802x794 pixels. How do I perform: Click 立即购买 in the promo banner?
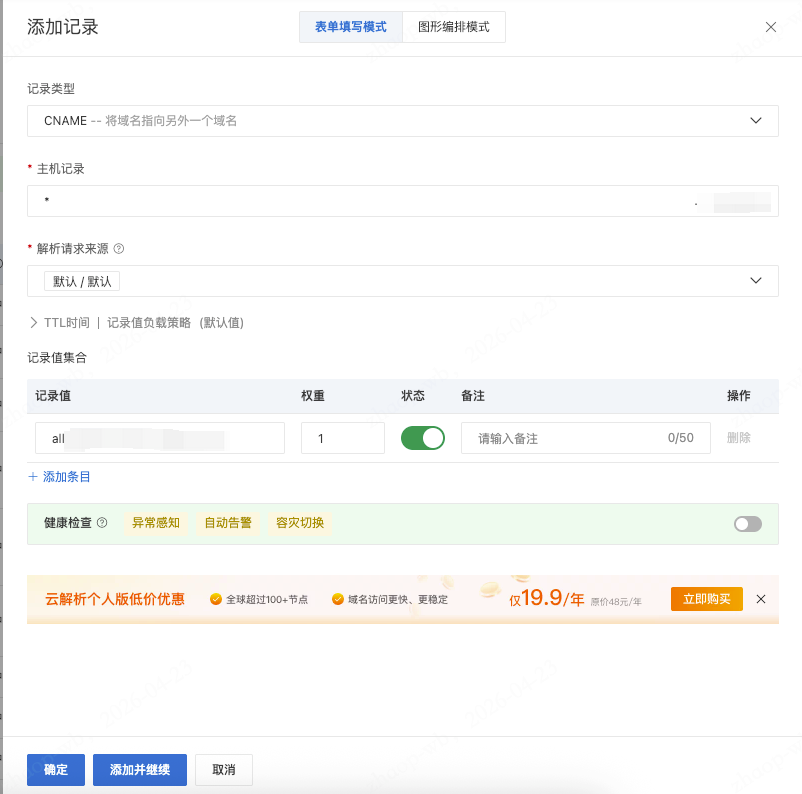[706, 599]
